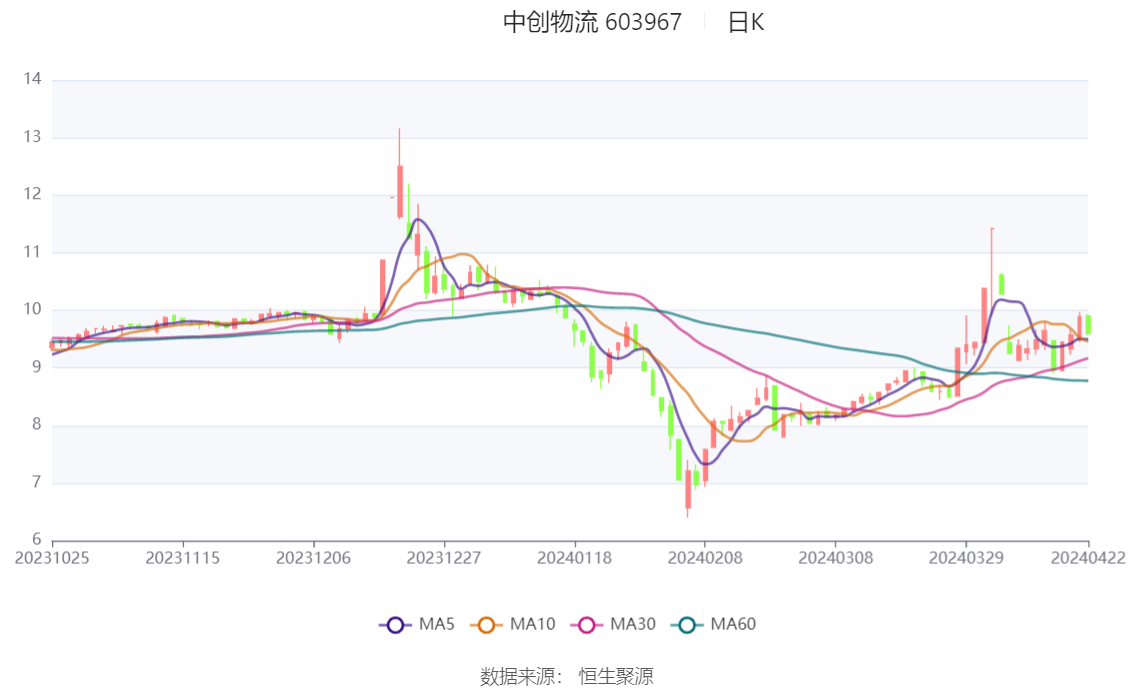
Task: Click the y-axis value 11
Action: point(33,252)
